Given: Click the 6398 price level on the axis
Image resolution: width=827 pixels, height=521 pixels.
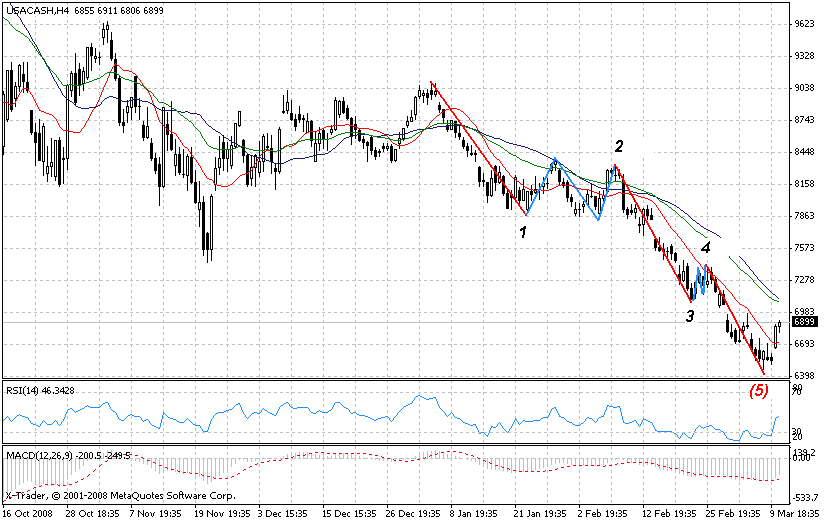Looking at the screenshot, I should [803, 376].
